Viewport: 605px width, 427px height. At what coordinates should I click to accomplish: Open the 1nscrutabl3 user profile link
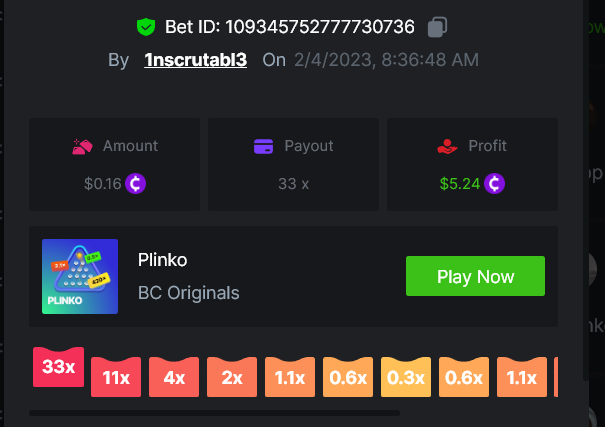(196, 60)
